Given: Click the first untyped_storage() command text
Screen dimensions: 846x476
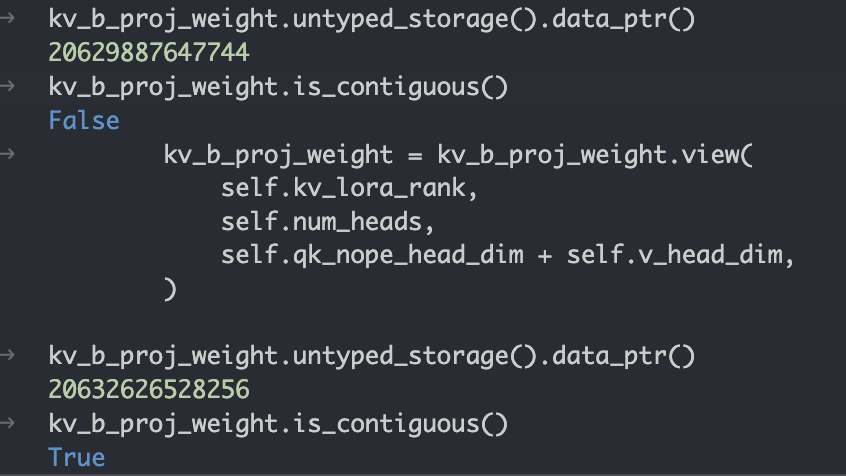Looking at the screenshot, I should 372,19.
